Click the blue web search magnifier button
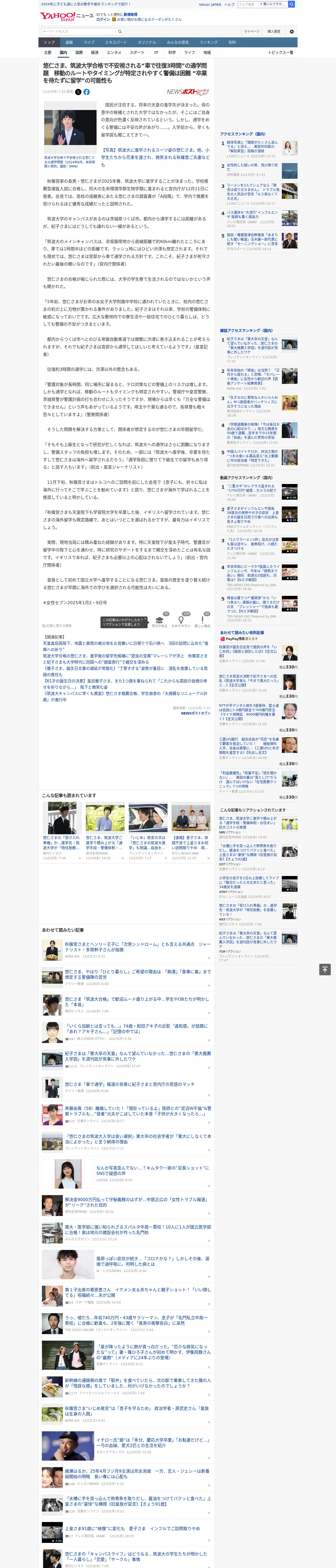 click(292, 4)
